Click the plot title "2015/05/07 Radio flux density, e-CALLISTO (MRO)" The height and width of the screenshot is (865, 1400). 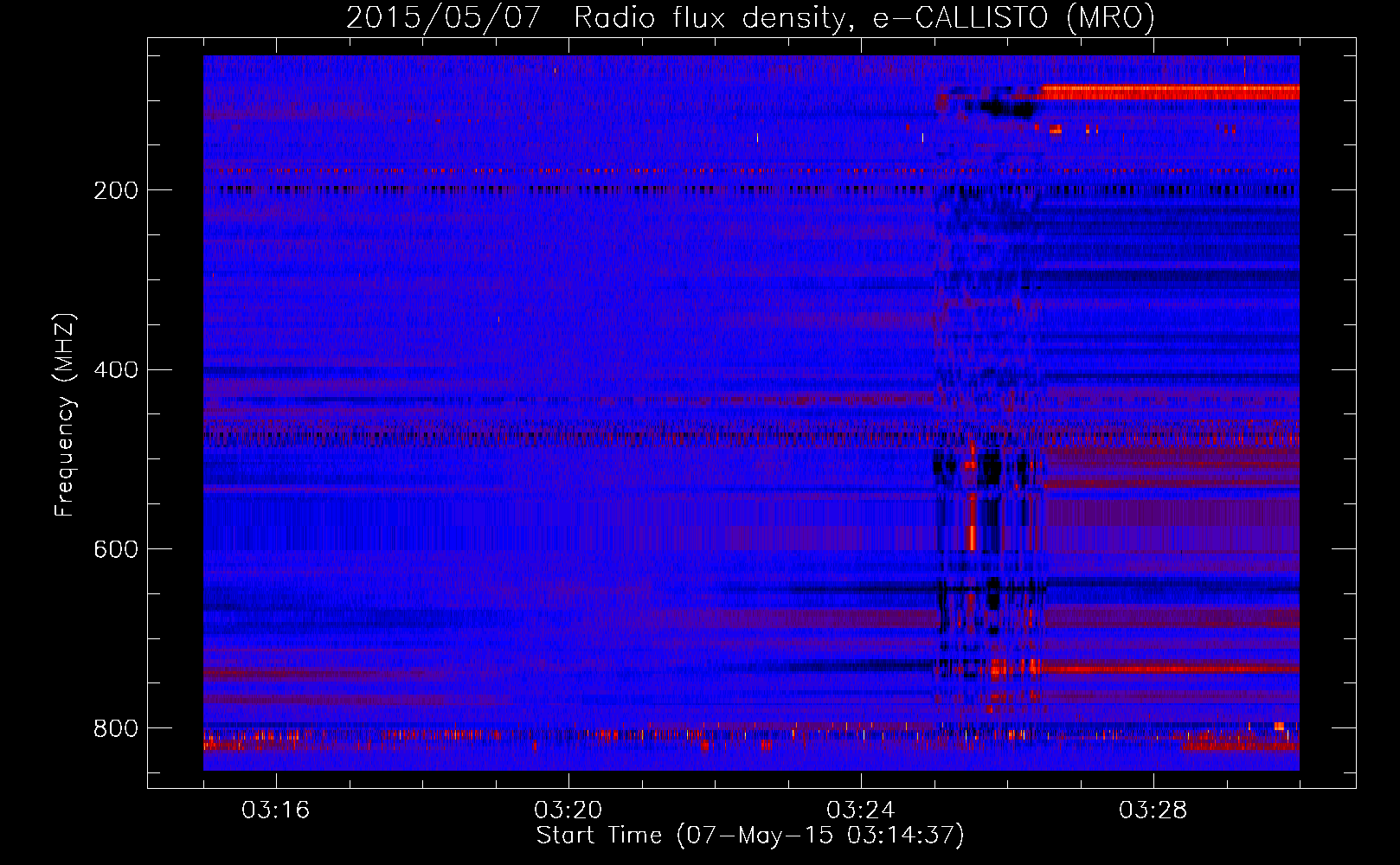pyautogui.click(x=750, y=17)
